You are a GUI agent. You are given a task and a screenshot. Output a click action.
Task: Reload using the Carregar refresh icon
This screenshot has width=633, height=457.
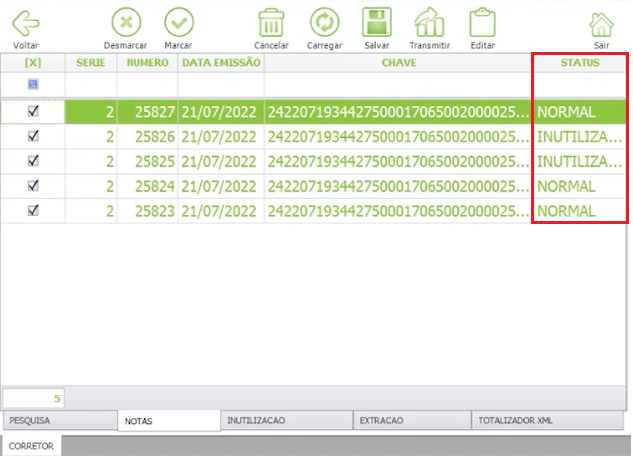(324, 22)
